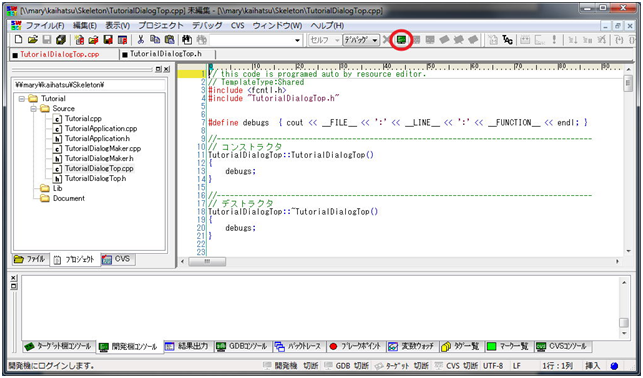Viewport: 643px width, 378px height.
Task: Click the disabled X disconnect icon
Action: coord(386,40)
